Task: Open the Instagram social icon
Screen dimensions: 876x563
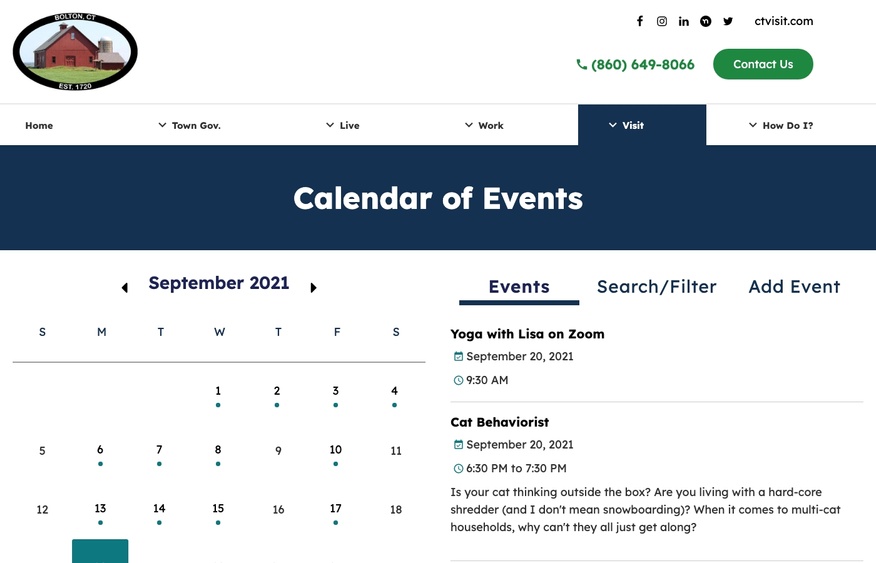Action: 661,21
